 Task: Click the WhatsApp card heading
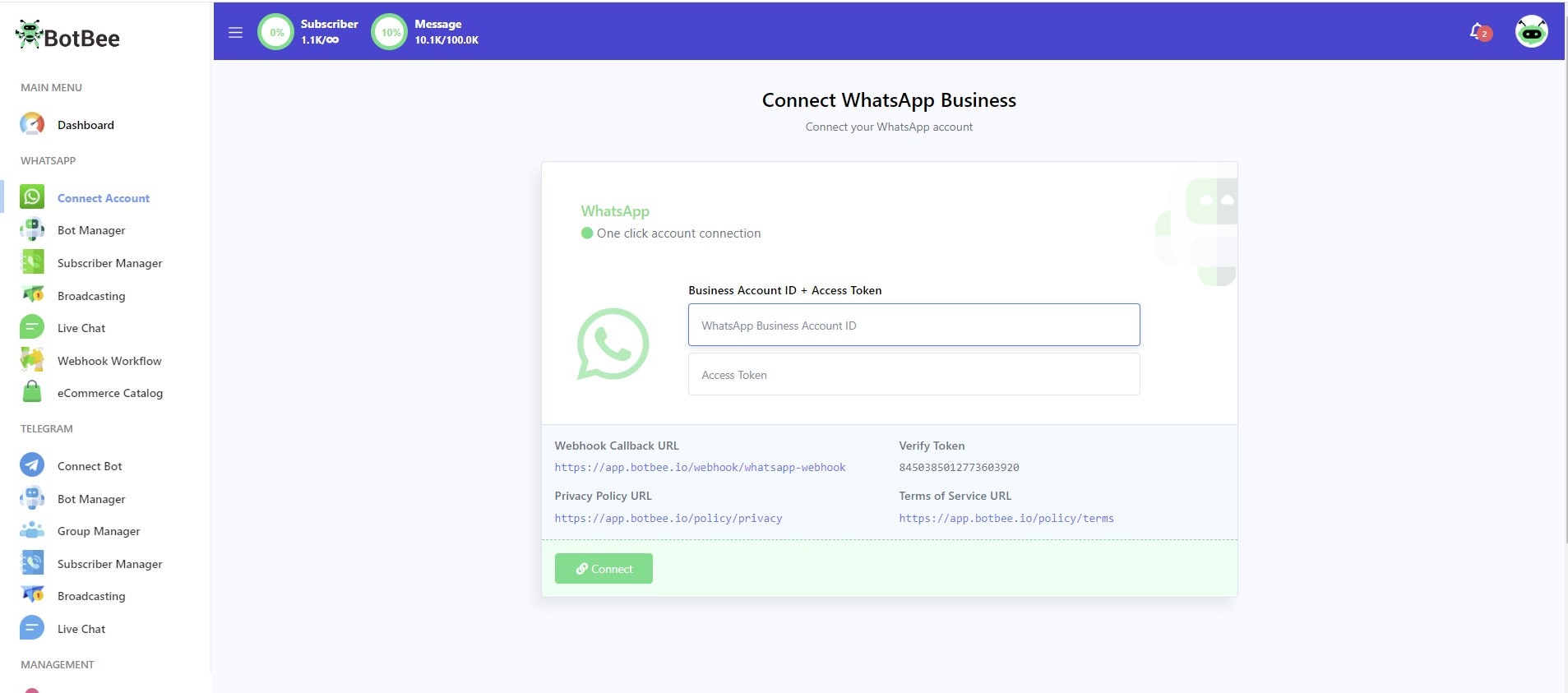pos(615,211)
